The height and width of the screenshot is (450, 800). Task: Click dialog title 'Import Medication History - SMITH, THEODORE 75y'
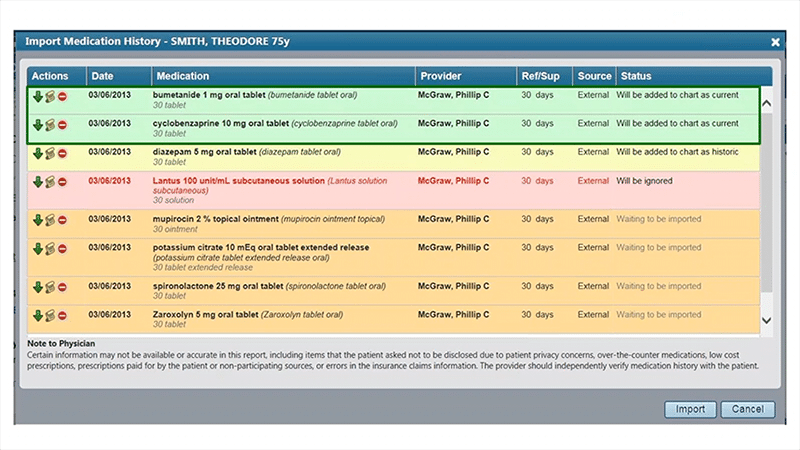tap(157, 41)
